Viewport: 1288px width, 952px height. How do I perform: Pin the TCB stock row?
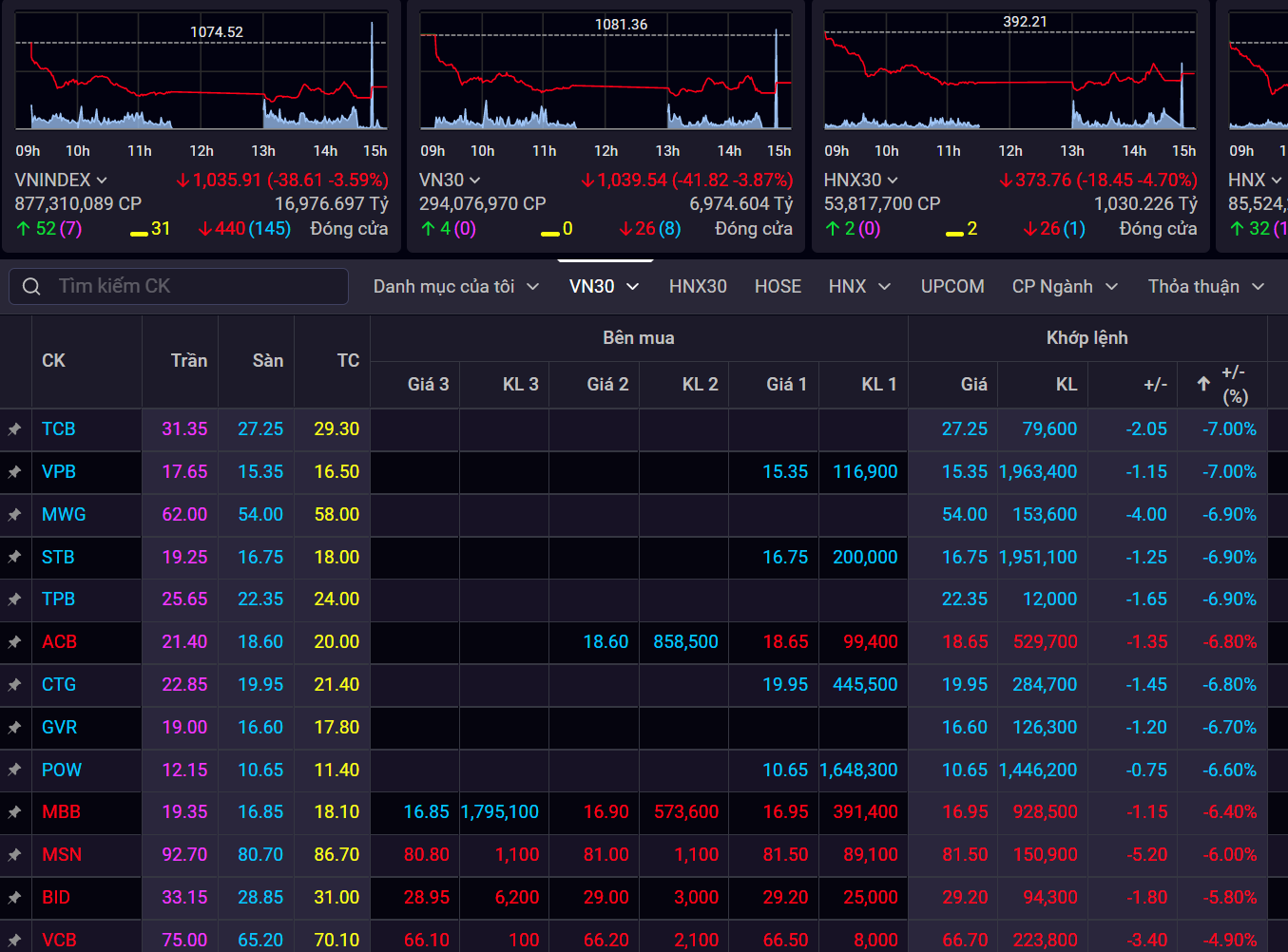15,429
